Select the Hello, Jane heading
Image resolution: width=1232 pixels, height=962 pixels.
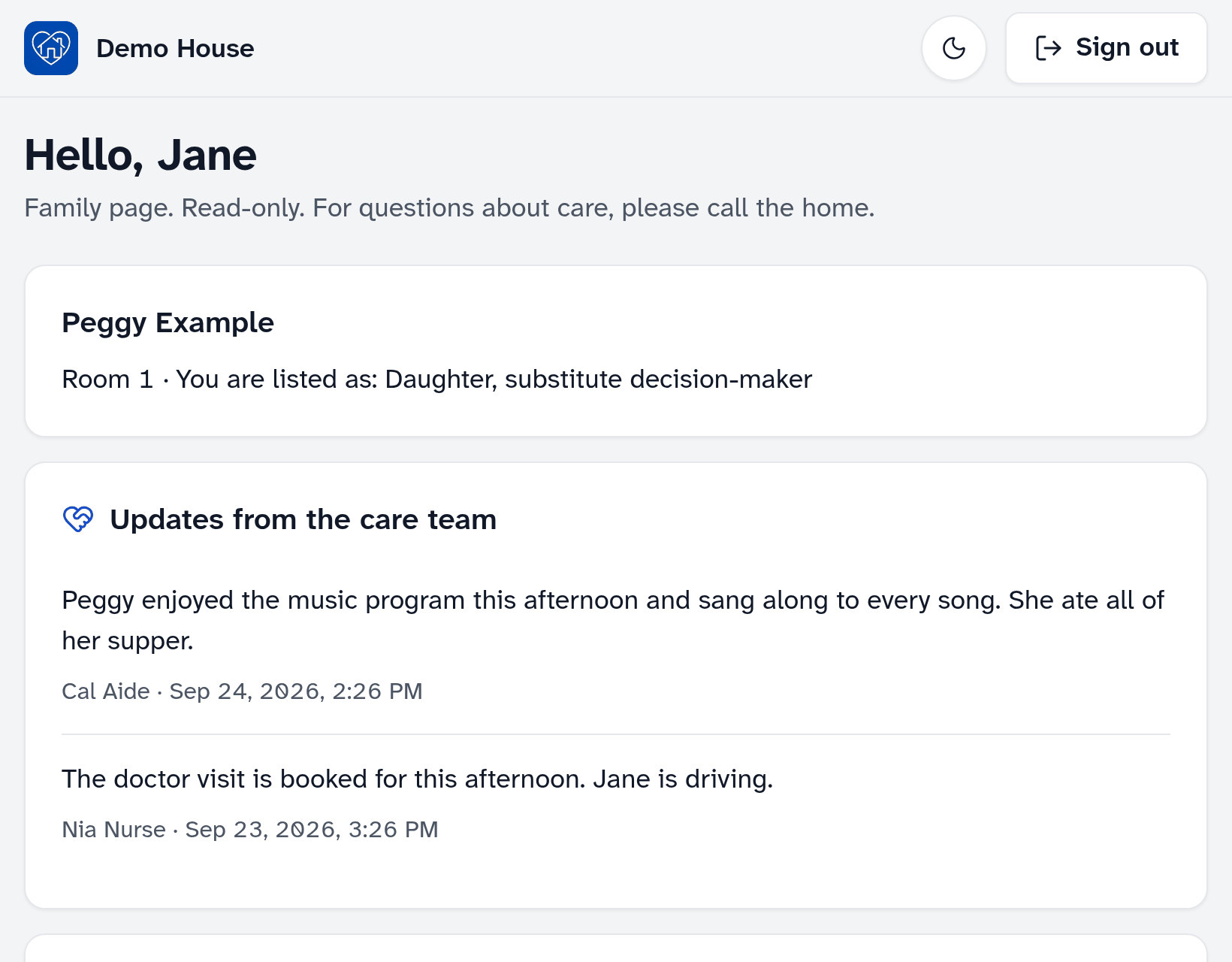click(140, 156)
